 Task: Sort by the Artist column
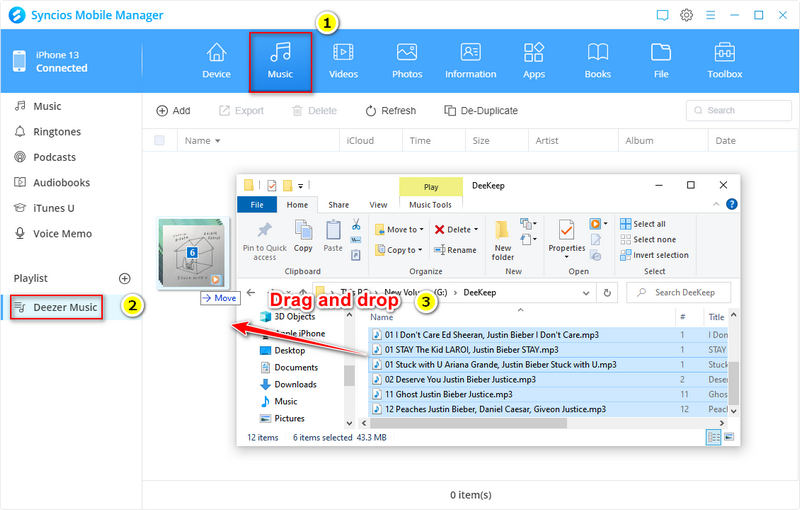pos(547,141)
